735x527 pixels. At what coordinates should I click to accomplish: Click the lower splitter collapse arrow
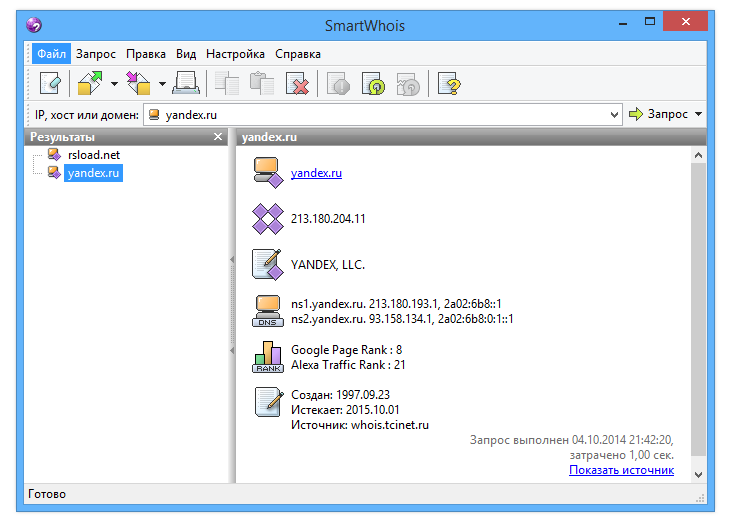coord(232,350)
